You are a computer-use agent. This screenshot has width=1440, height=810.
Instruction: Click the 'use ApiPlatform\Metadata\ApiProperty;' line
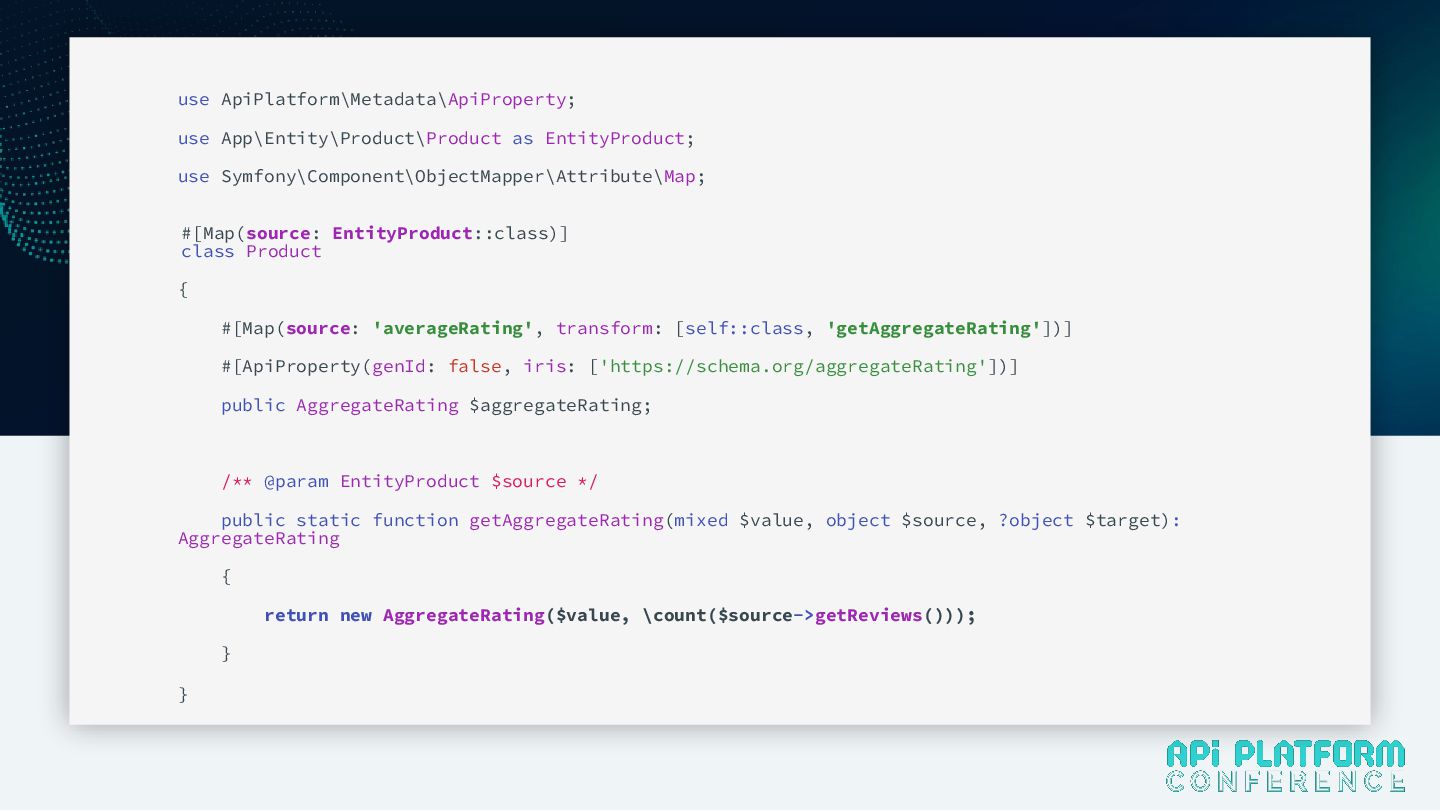point(377,100)
